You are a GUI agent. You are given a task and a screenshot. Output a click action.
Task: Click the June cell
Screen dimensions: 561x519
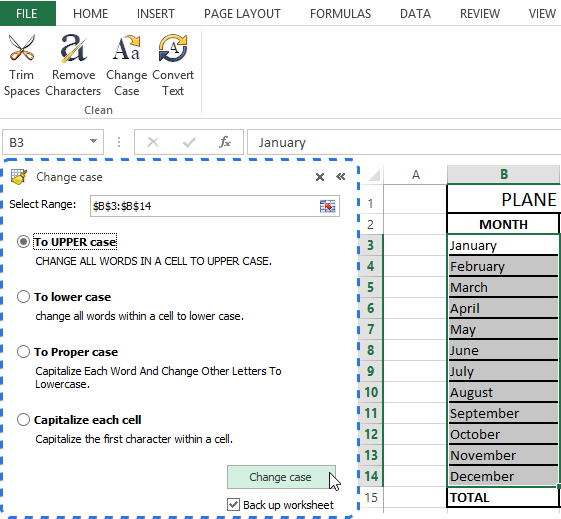(x=503, y=350)
